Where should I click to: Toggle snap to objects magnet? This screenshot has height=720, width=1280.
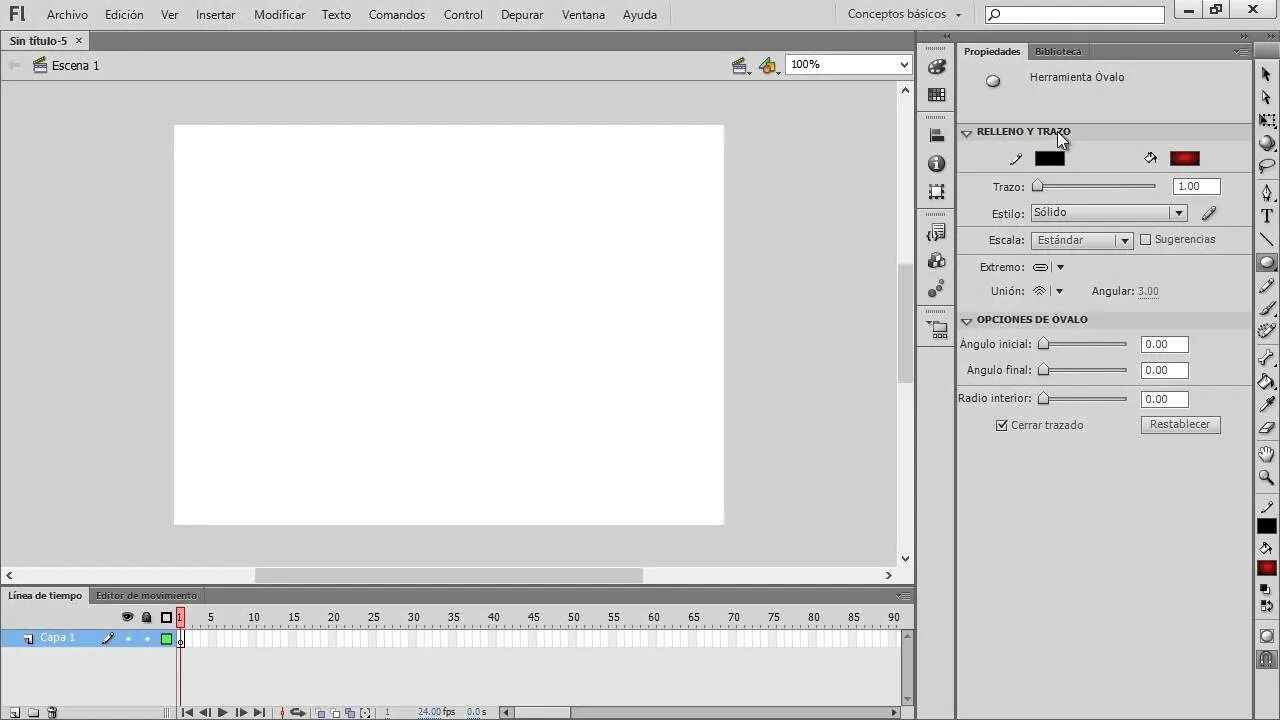(1266, 659)
